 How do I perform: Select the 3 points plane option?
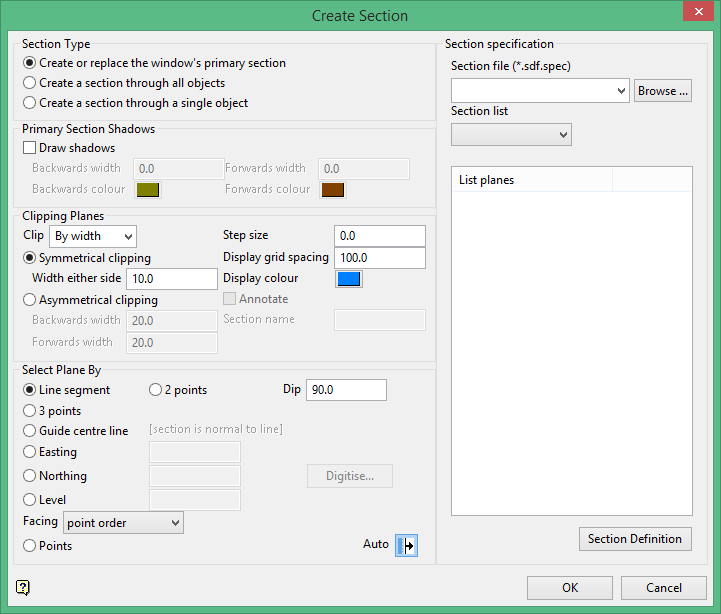click(30, 411)
